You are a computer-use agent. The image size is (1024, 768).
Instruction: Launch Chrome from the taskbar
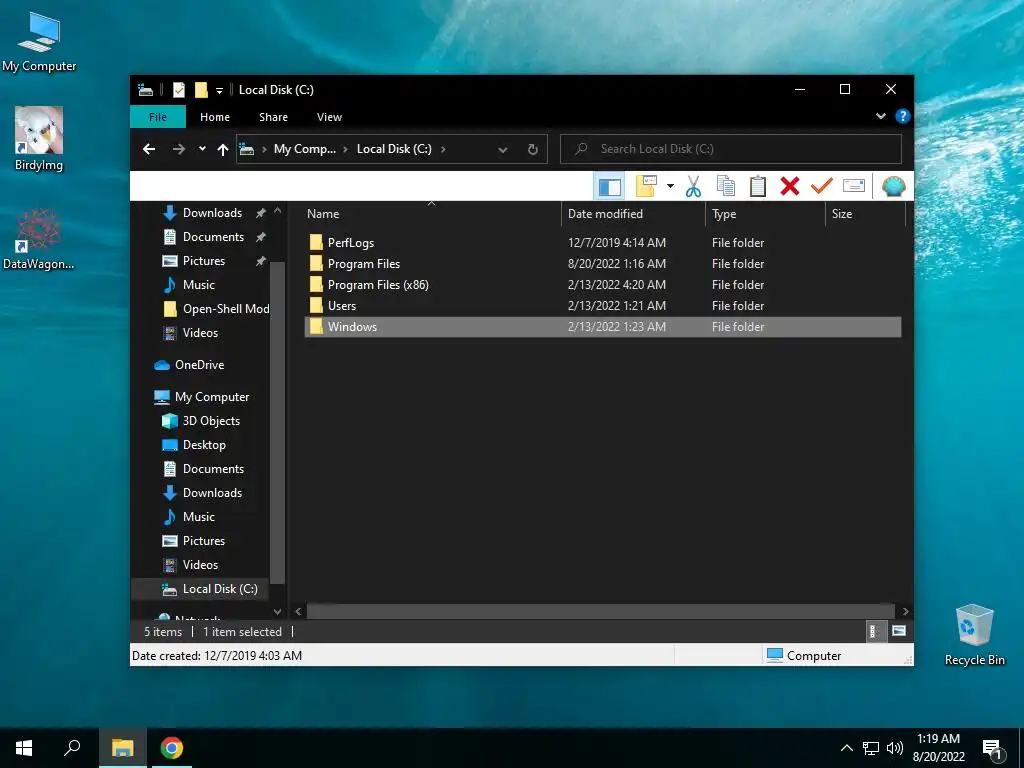[172, 748]
